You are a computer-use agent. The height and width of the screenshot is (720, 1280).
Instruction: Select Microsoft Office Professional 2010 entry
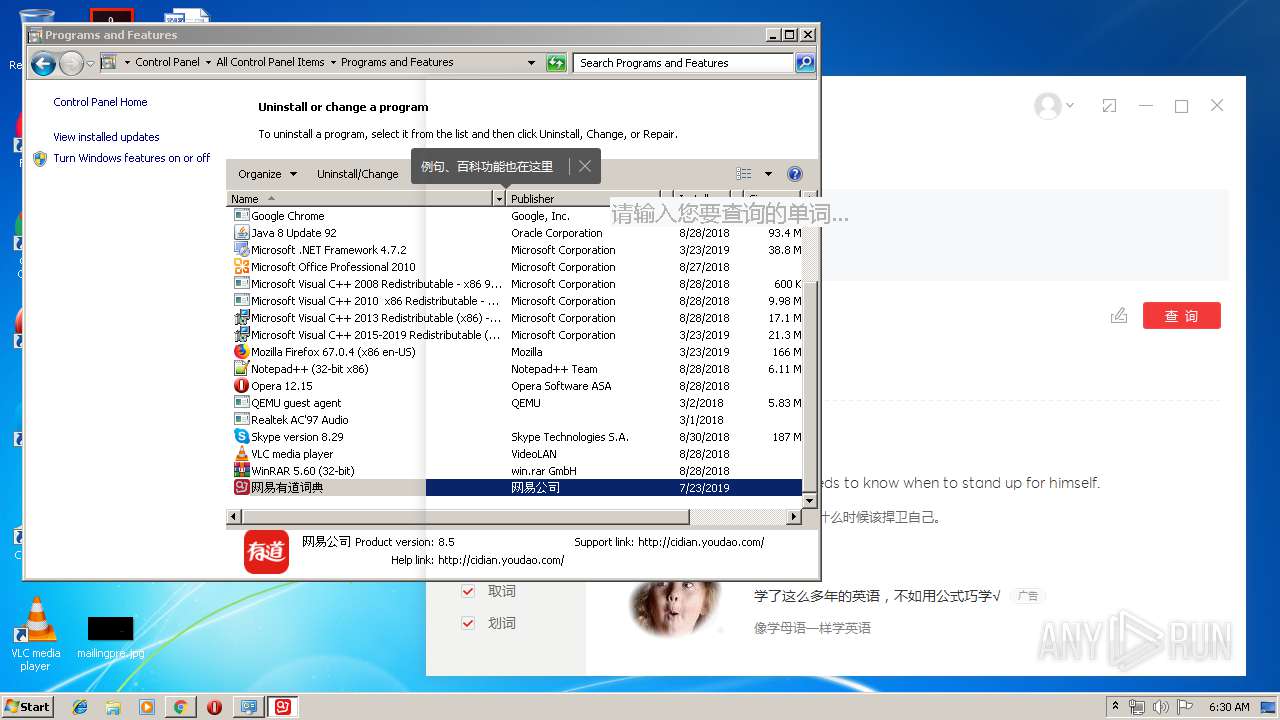point(333,267)
